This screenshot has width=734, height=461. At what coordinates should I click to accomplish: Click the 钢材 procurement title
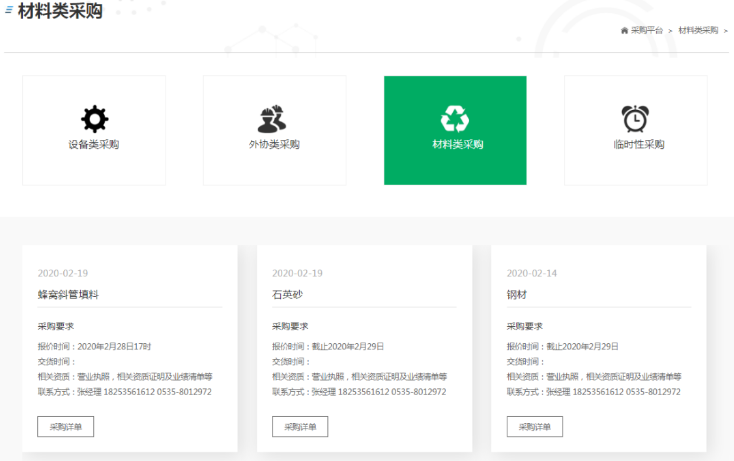tap(517, 295)
